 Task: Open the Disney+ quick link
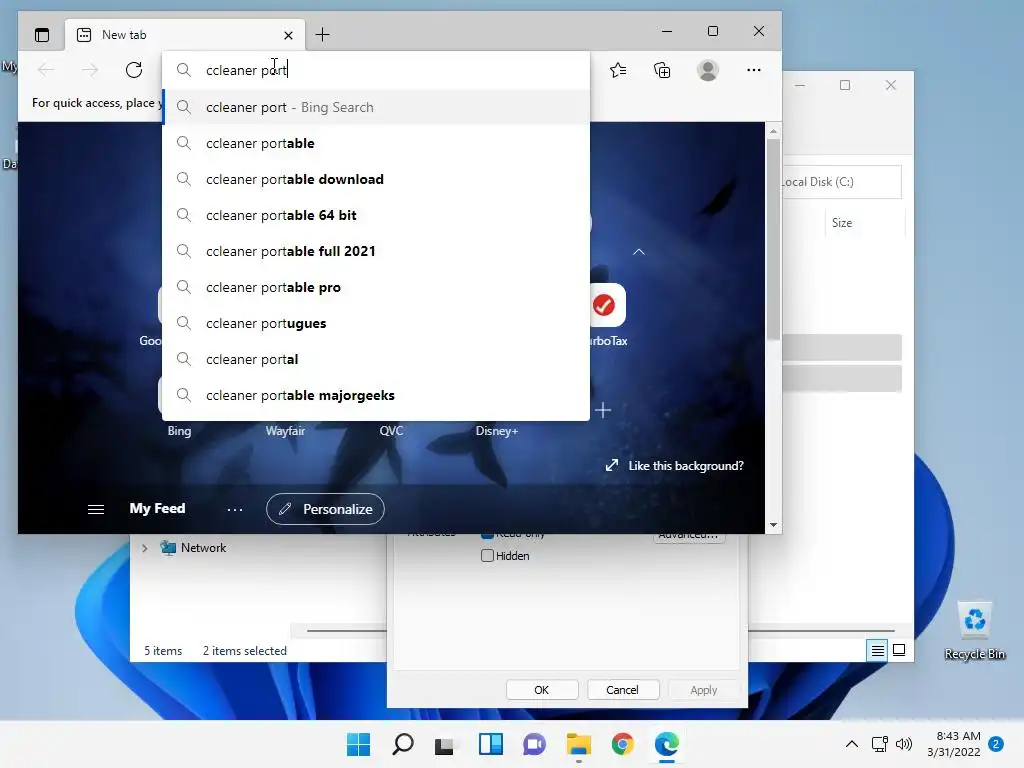pos(496,430)
